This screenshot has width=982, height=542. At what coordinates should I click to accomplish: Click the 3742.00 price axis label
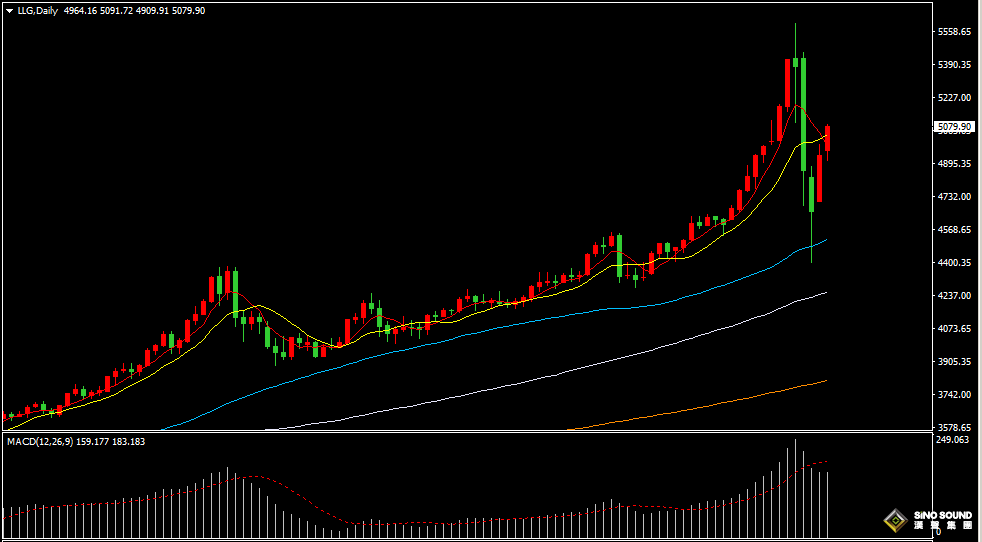(954, 394)
